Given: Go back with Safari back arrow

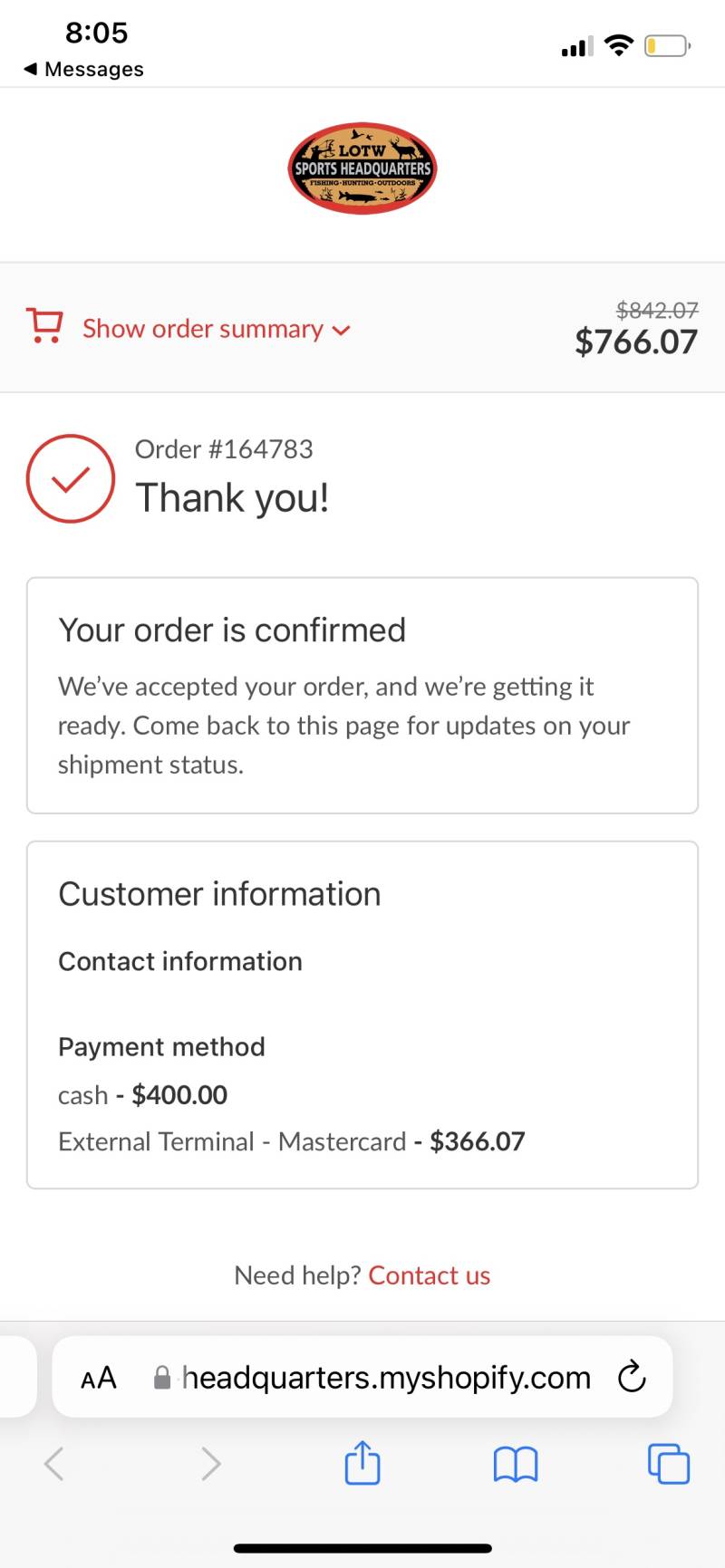Looking at the screenshot, I should point(54,1463).
